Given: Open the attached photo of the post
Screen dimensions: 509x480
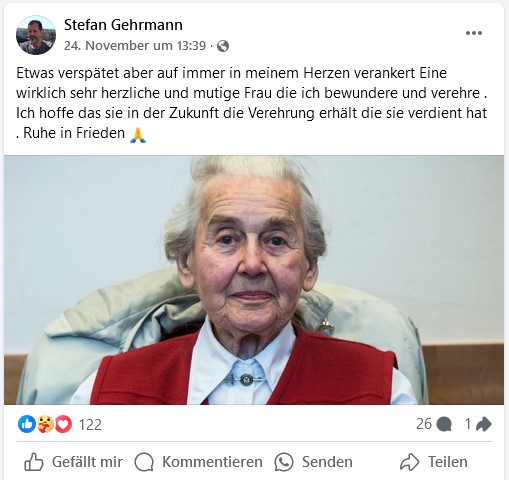Looking at the screenshot, I should pos(254,280).
